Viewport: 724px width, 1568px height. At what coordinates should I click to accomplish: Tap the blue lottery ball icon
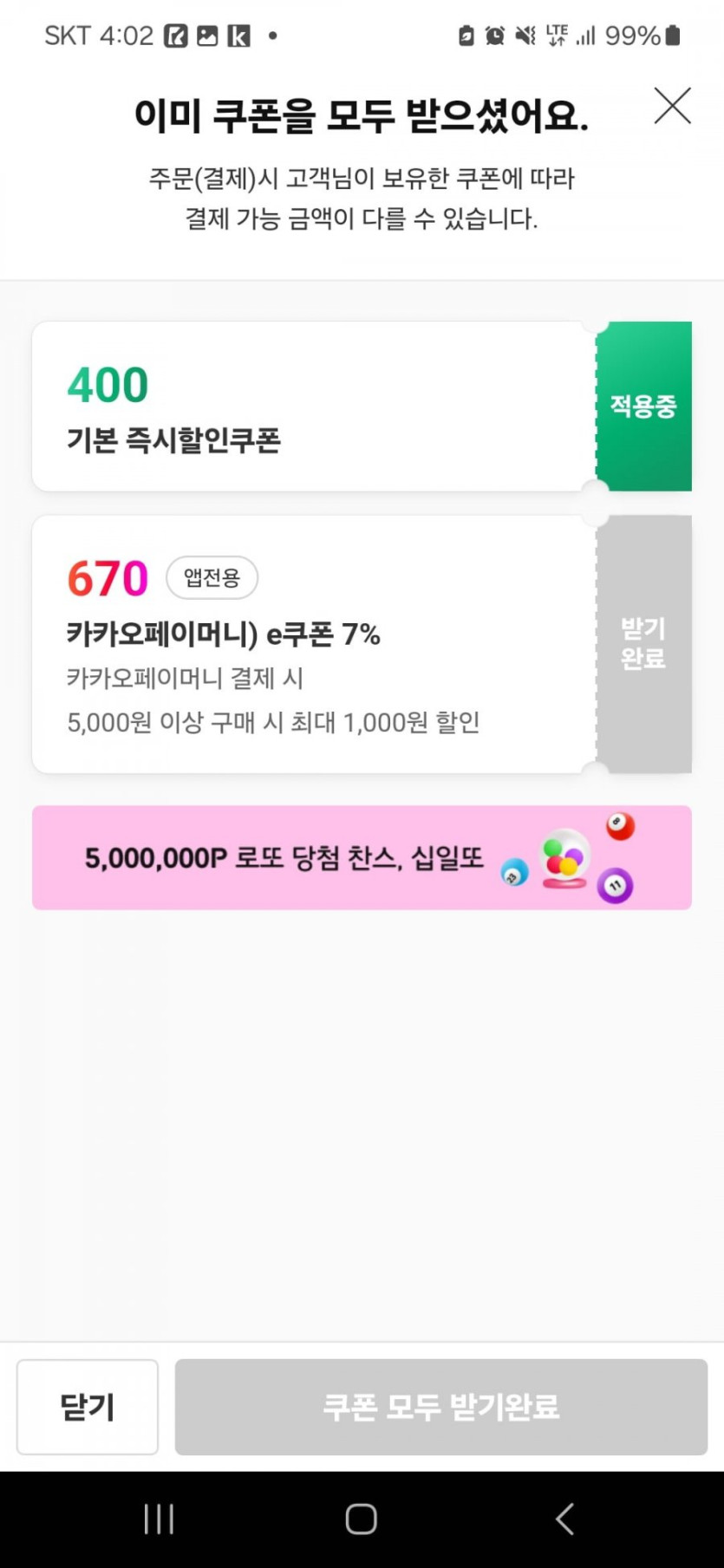coord(514,873)
